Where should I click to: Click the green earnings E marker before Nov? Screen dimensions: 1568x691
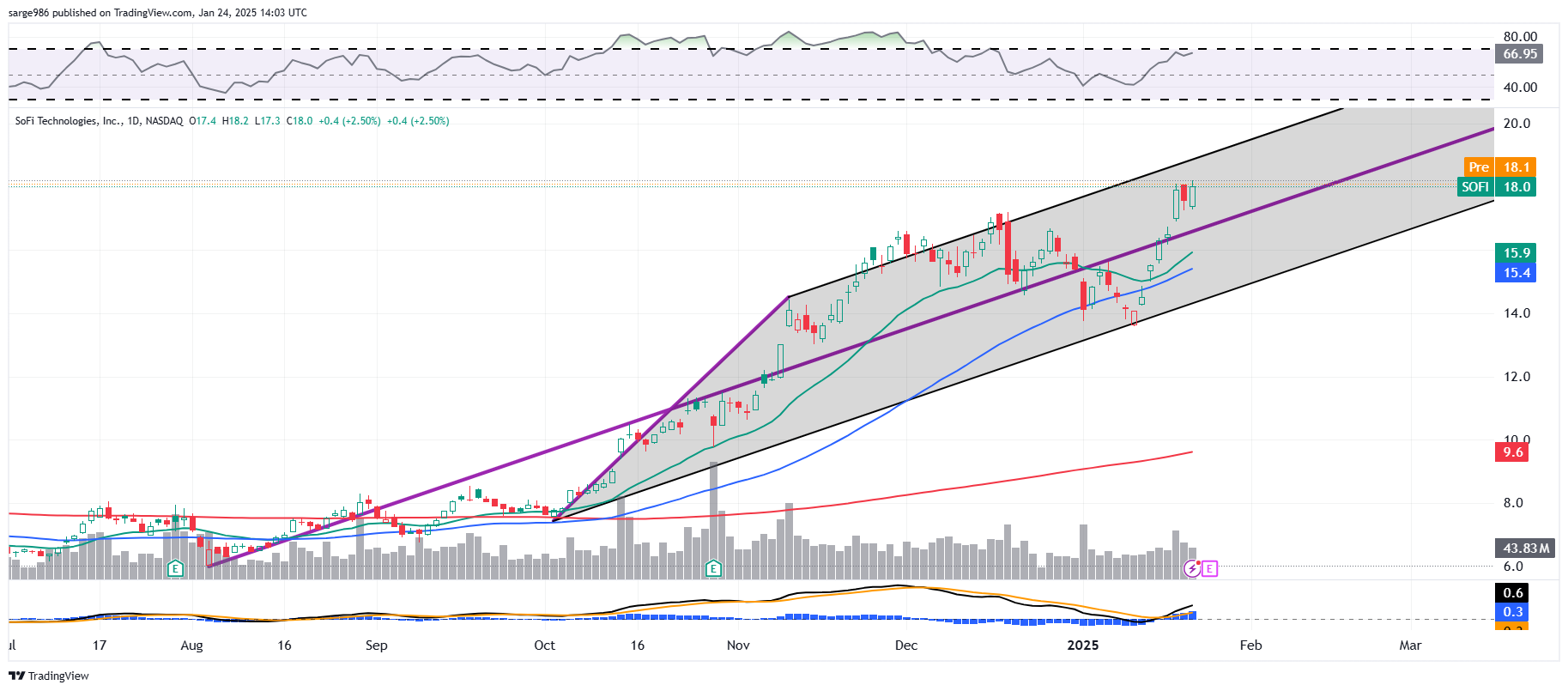(713, 568)
